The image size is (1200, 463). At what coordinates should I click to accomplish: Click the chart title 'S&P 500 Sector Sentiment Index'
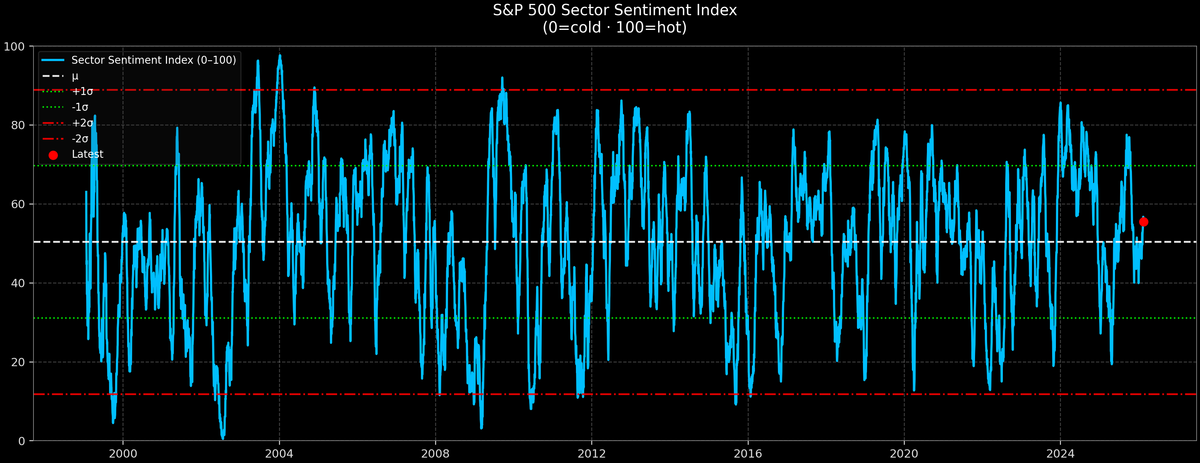pyautogui.click(x=613, y=10)
